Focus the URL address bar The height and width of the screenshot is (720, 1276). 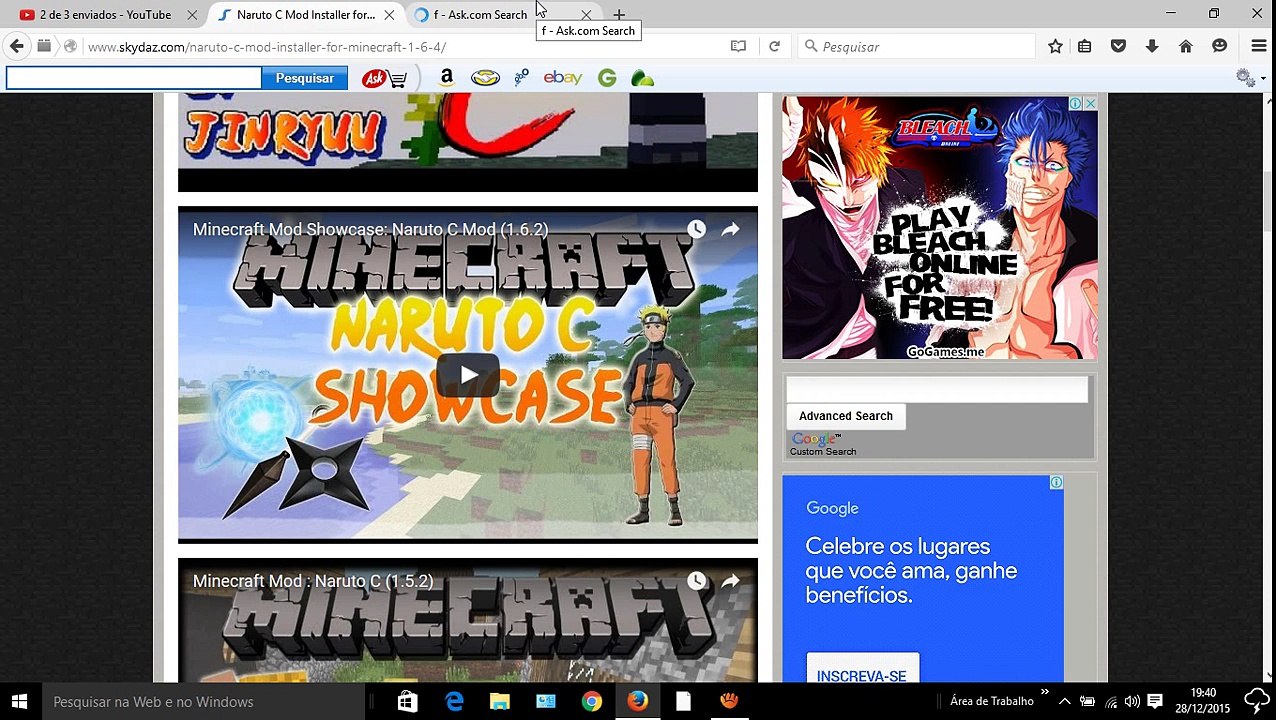pos(400,47)
